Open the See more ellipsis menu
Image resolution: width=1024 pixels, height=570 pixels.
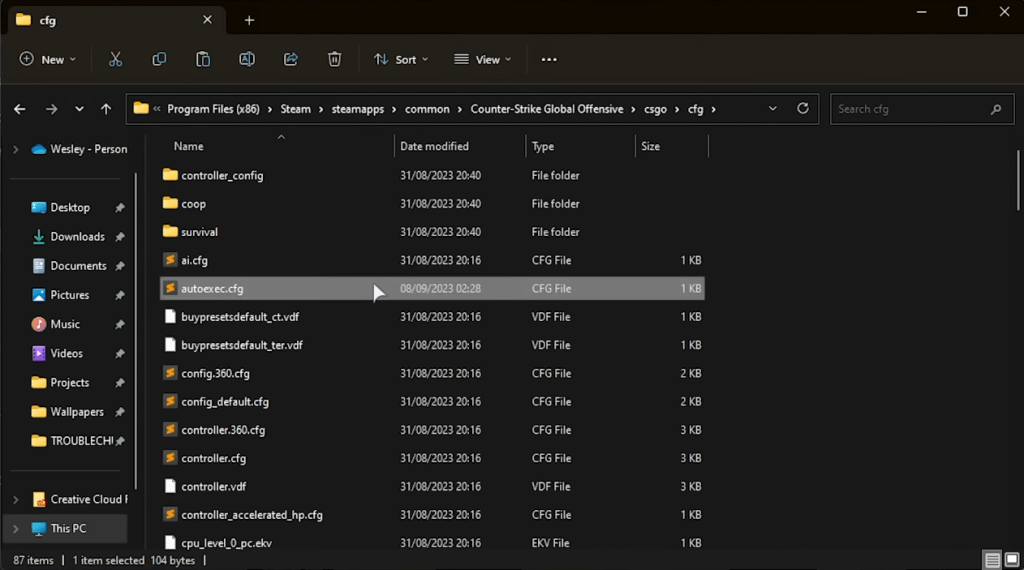(549, 59)
